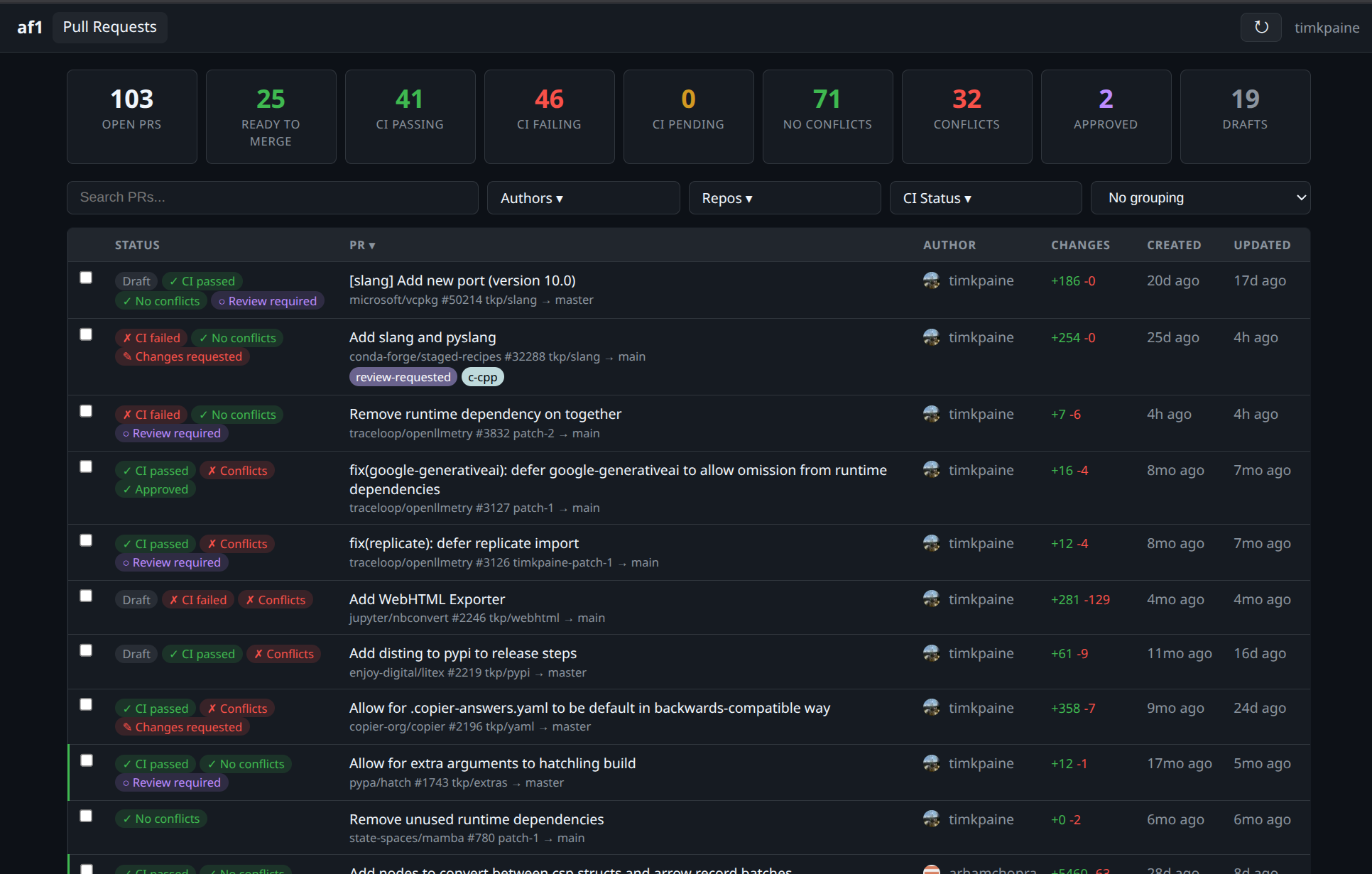Filter by the Open PRs stat card

(132, 116)
